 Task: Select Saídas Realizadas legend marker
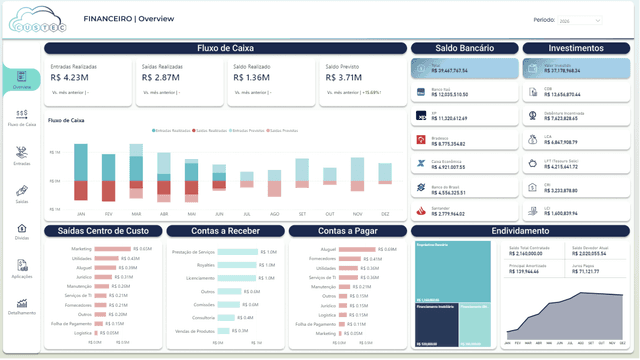(x=194, y=131)
